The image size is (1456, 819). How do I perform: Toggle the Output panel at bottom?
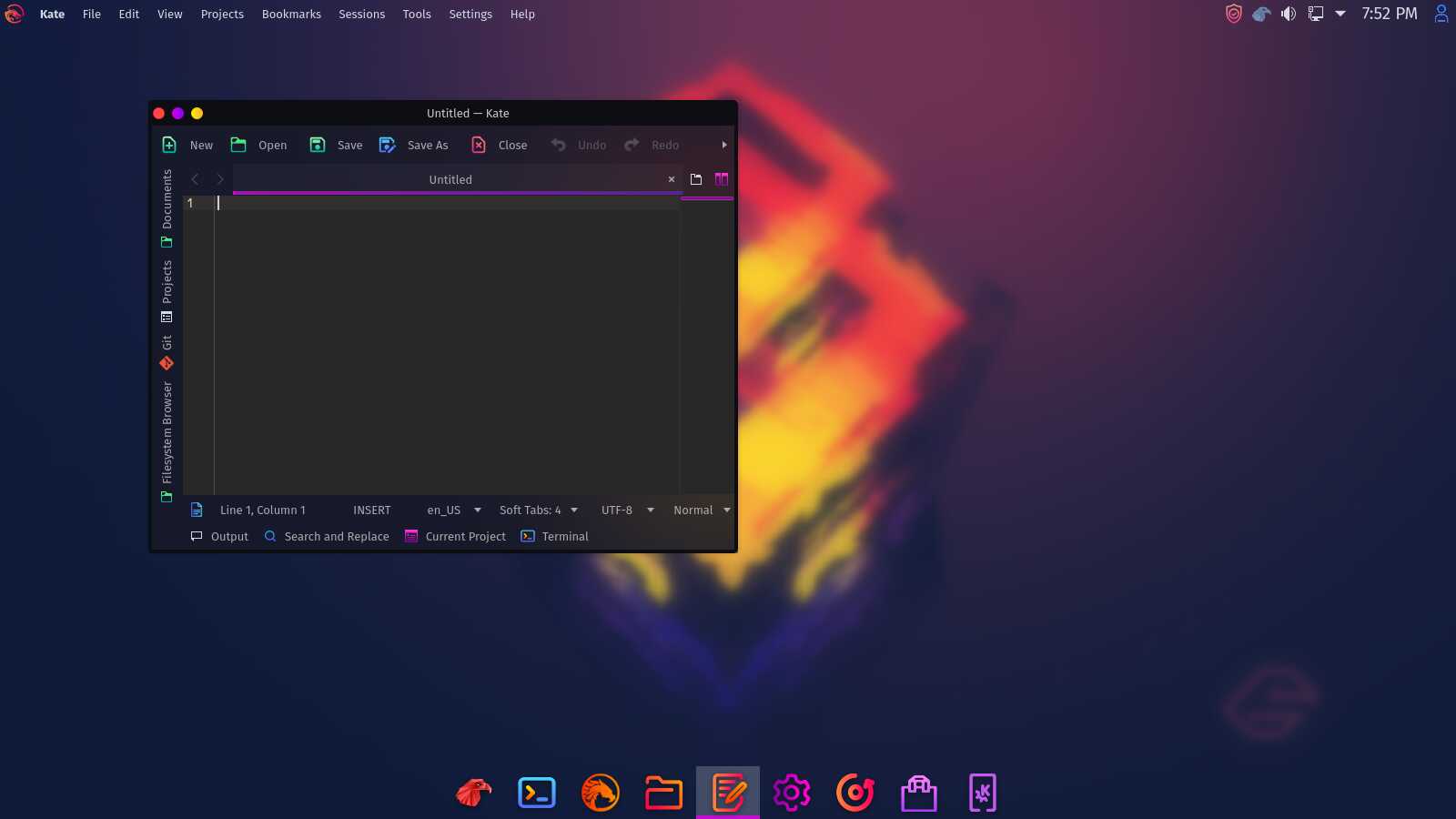[x=219, y=536]
